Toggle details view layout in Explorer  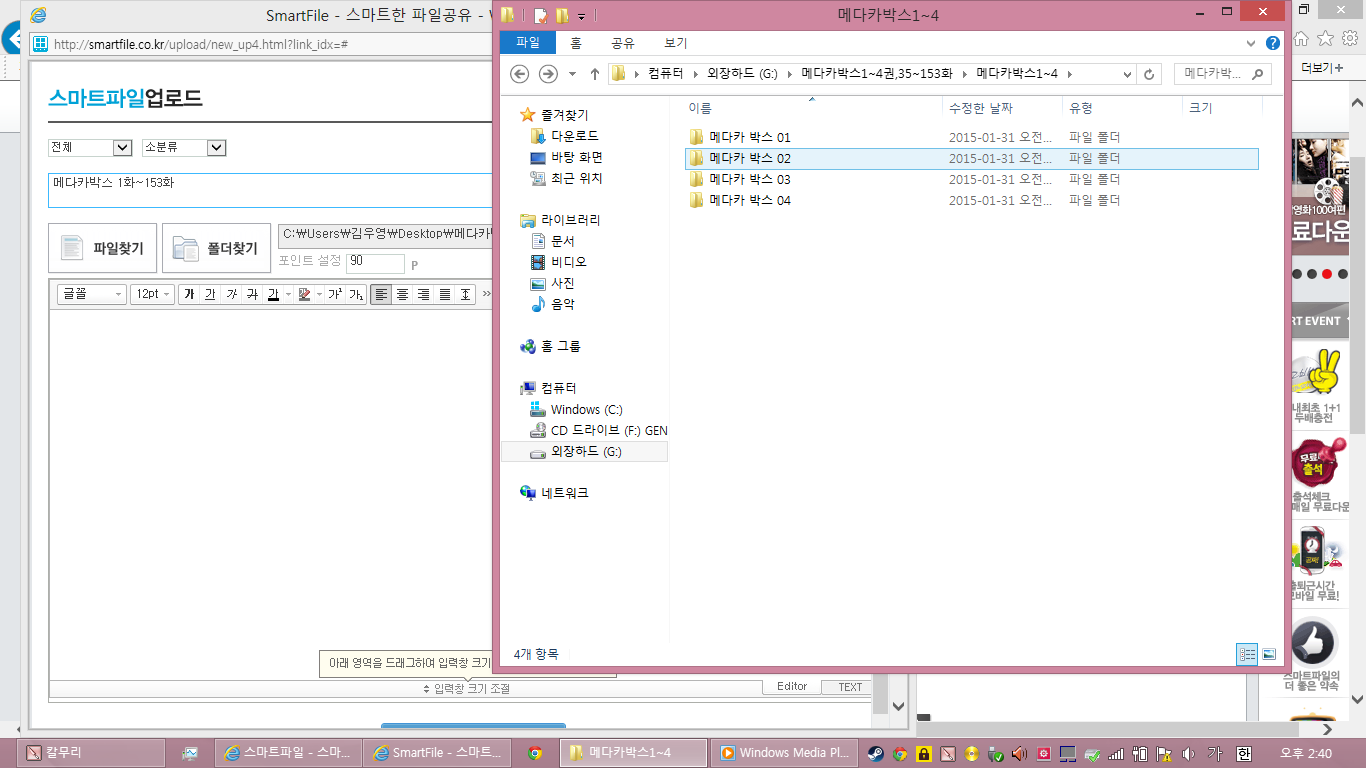click(1247, 654)
